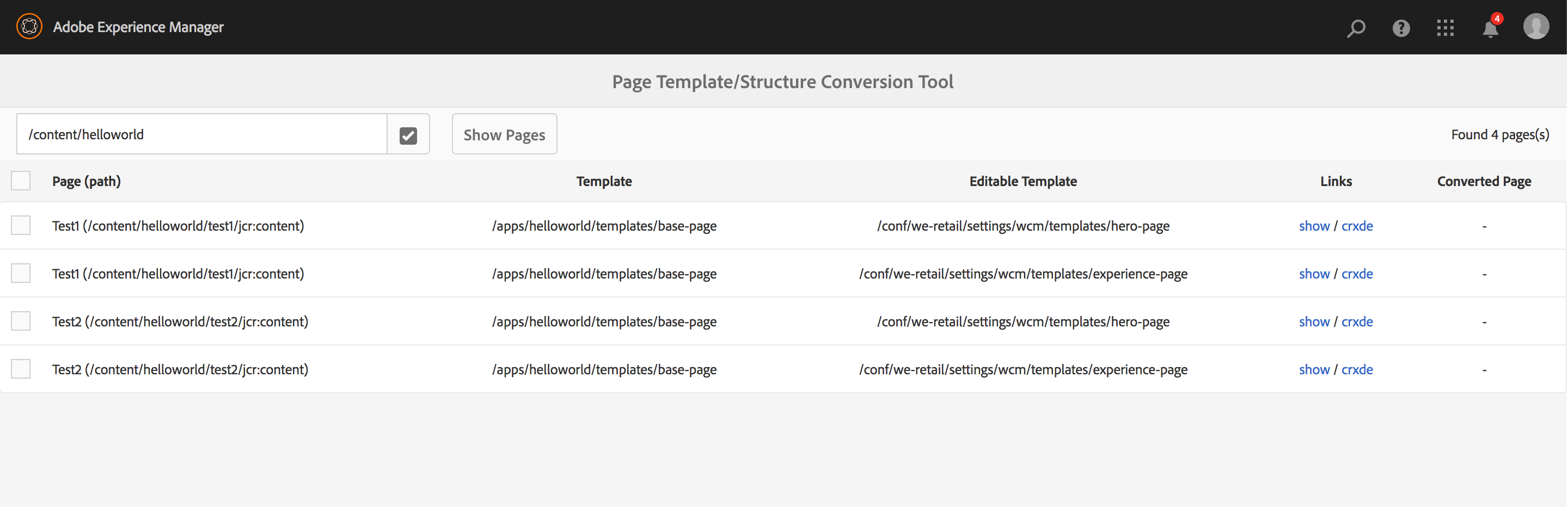Open the notifications bell icon
Image resolution: width=1568 pixels, height=507 pixels.
1490,29
